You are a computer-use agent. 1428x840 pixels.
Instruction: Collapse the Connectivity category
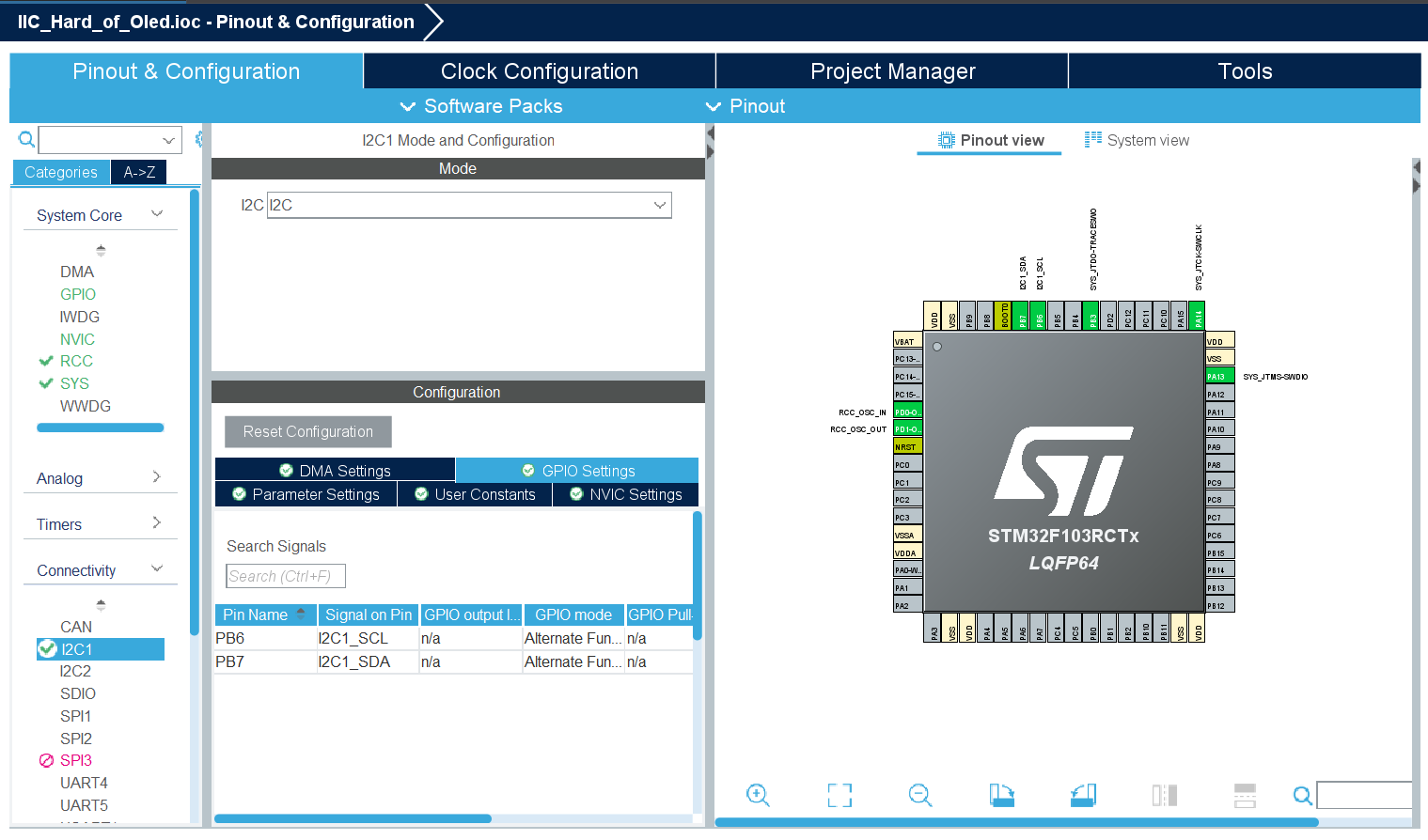point(157,569)
